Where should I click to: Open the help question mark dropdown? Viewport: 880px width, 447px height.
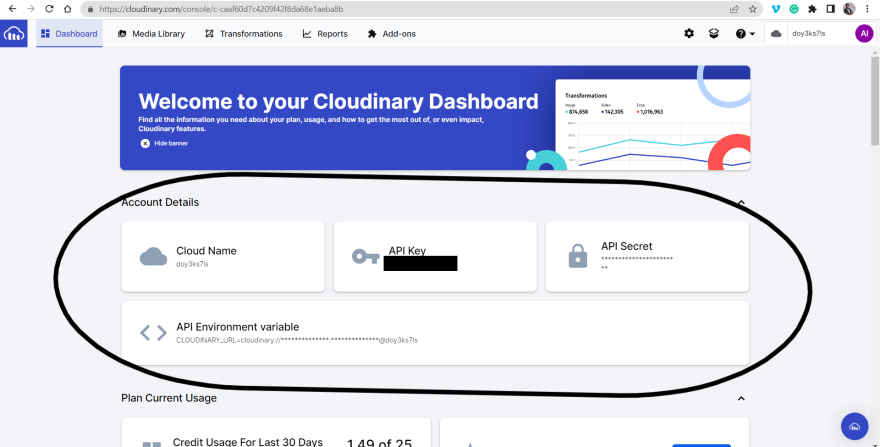745,34
